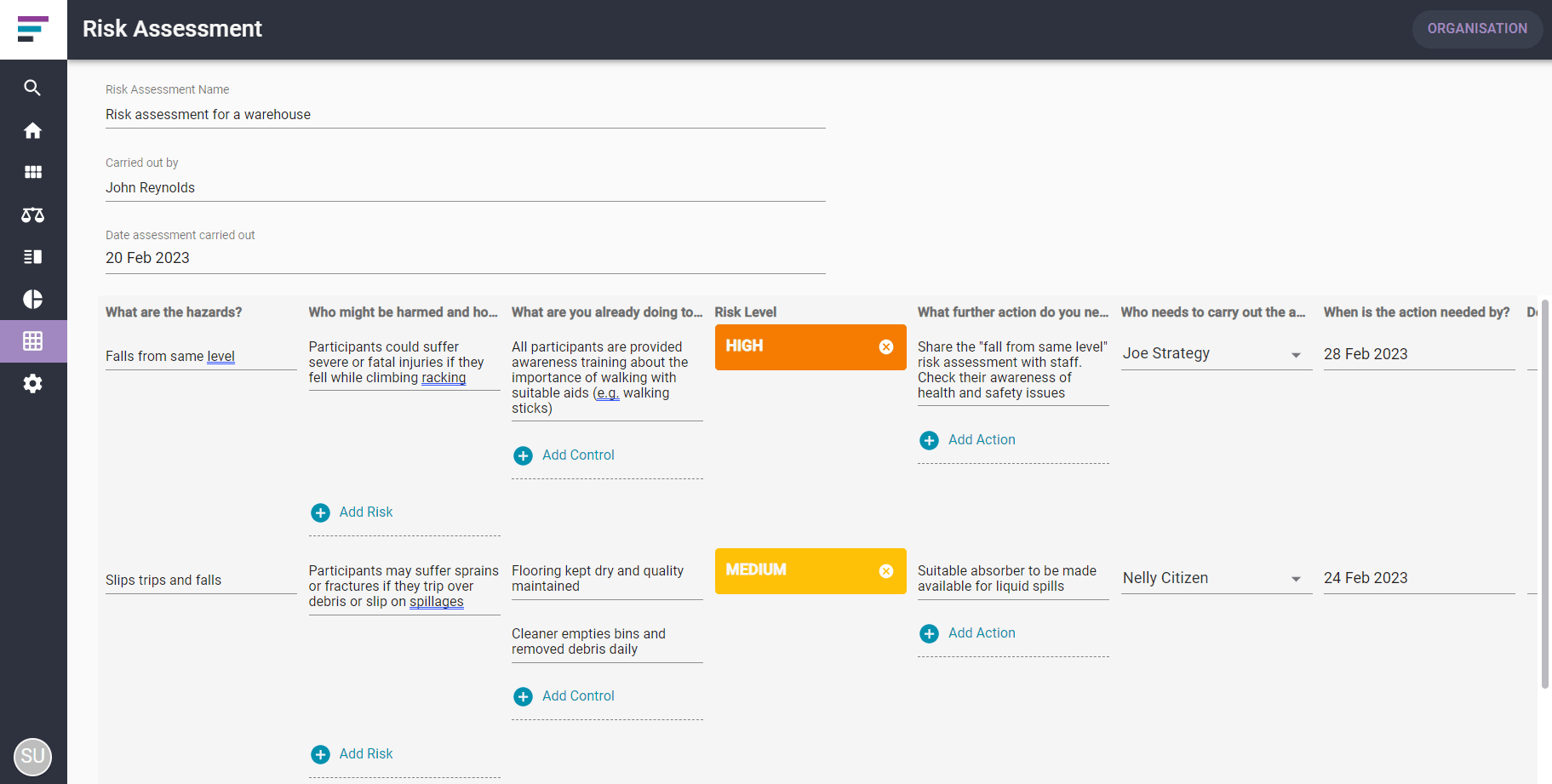1552x784 pixels.
Task: Edit 'Flooring kept dry' control text
Action: coord(607,579)
